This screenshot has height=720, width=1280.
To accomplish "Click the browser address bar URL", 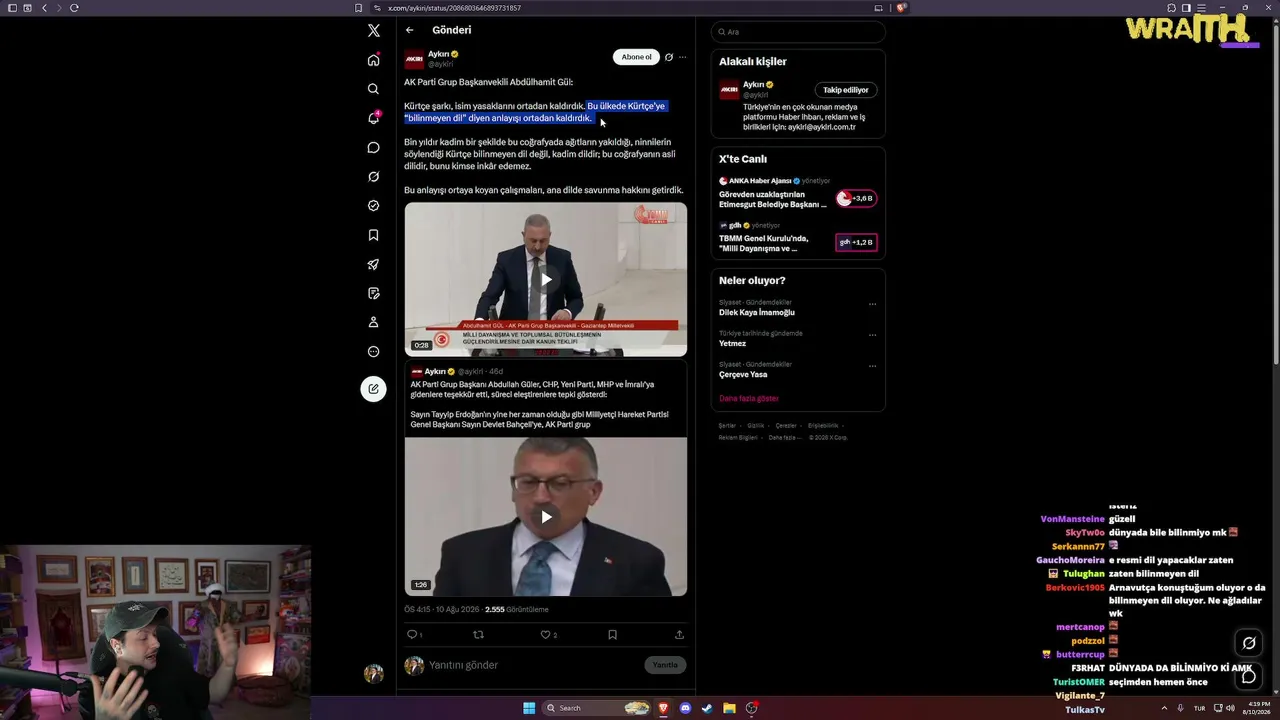I will tap(454, 8).
